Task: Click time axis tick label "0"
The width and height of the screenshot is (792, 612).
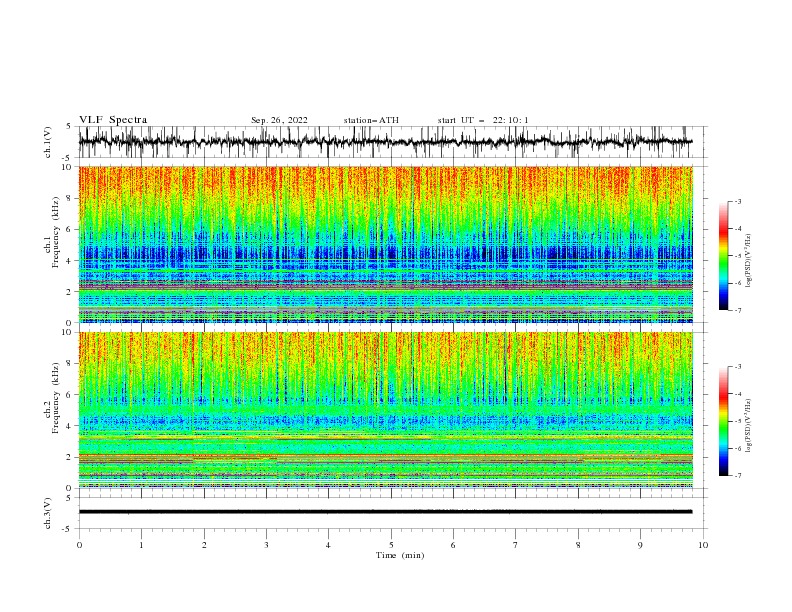Action: tap(79, 545)
